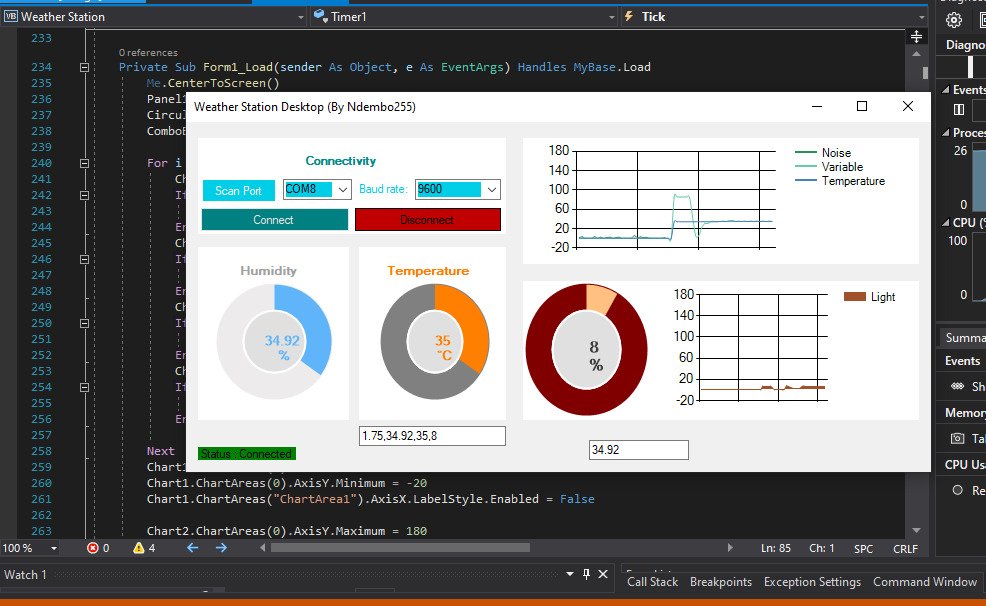This screenshot has width=986, height=606.
Task: Pin the Watch 1 window with the pin icon
Action: coord(585,575)
